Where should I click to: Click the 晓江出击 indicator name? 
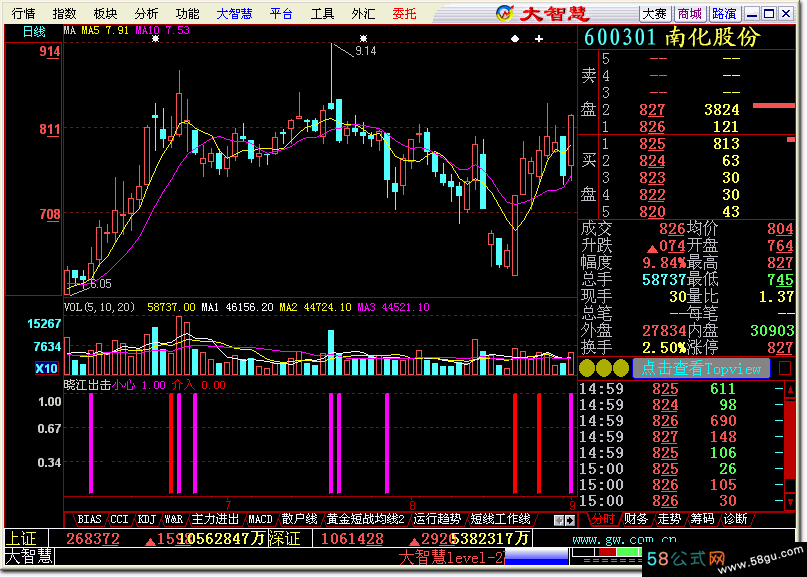coord(87,385)
